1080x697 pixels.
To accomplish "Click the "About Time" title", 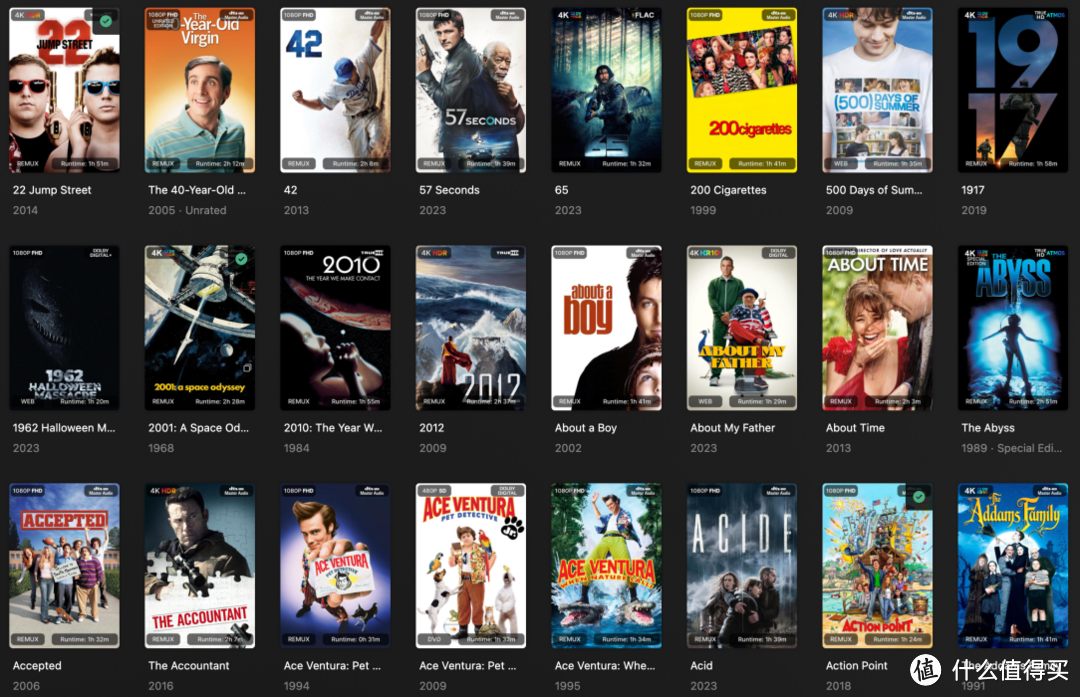I will tap(855, 428).
